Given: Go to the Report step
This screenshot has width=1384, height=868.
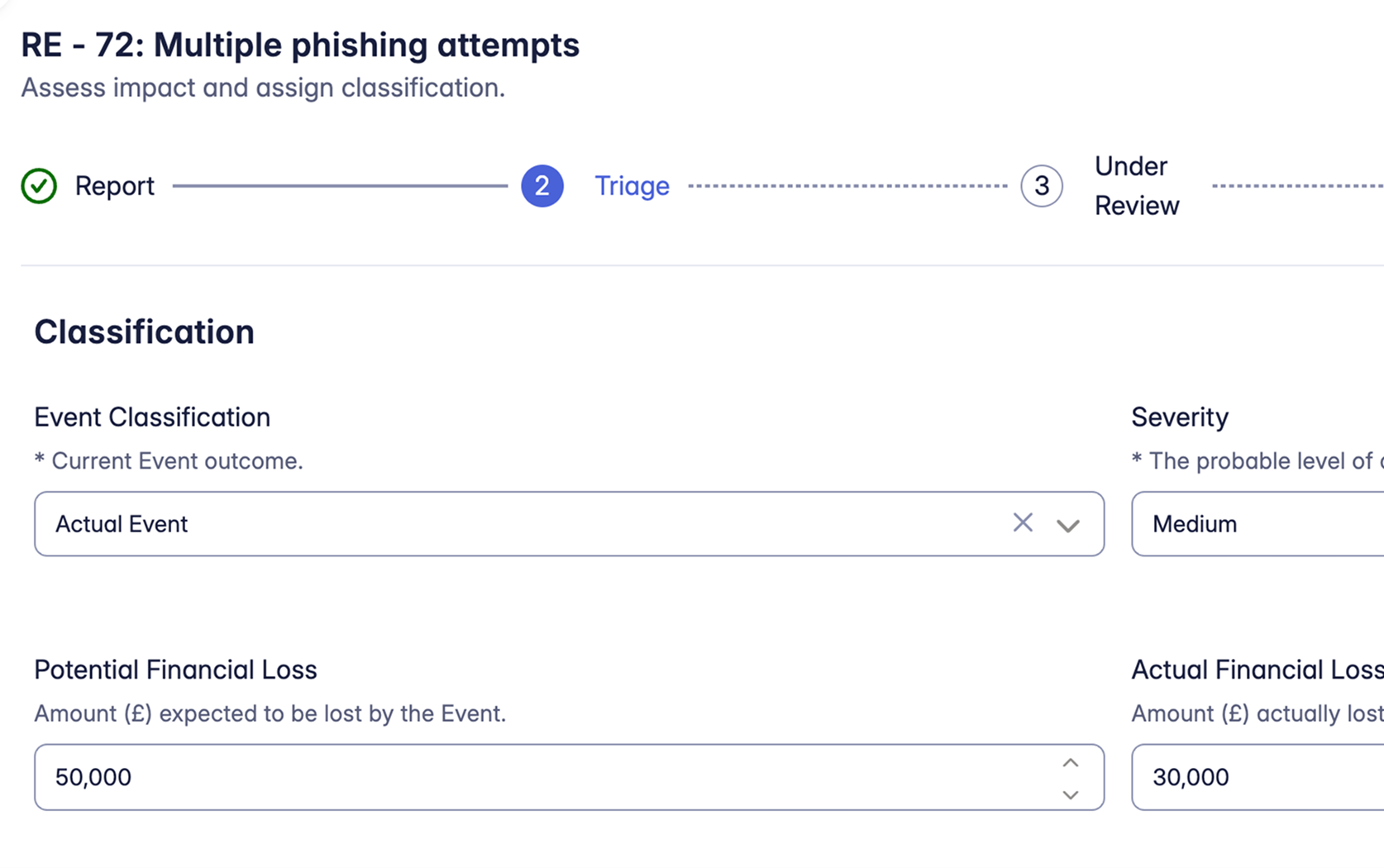Looking at the screenshot, I should click(x=115, y=186).
